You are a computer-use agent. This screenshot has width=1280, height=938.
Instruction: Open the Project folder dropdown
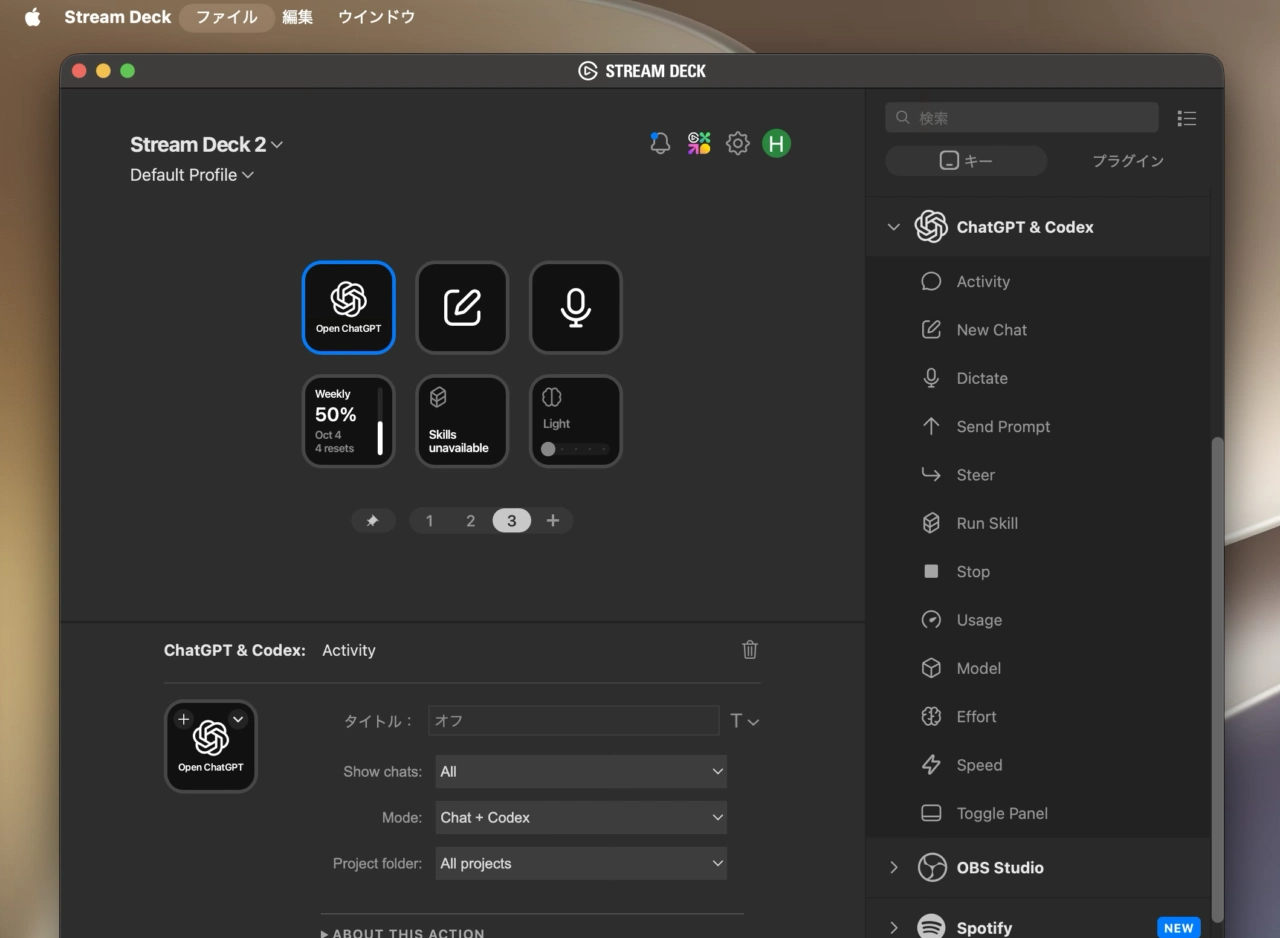coord(581,864)
